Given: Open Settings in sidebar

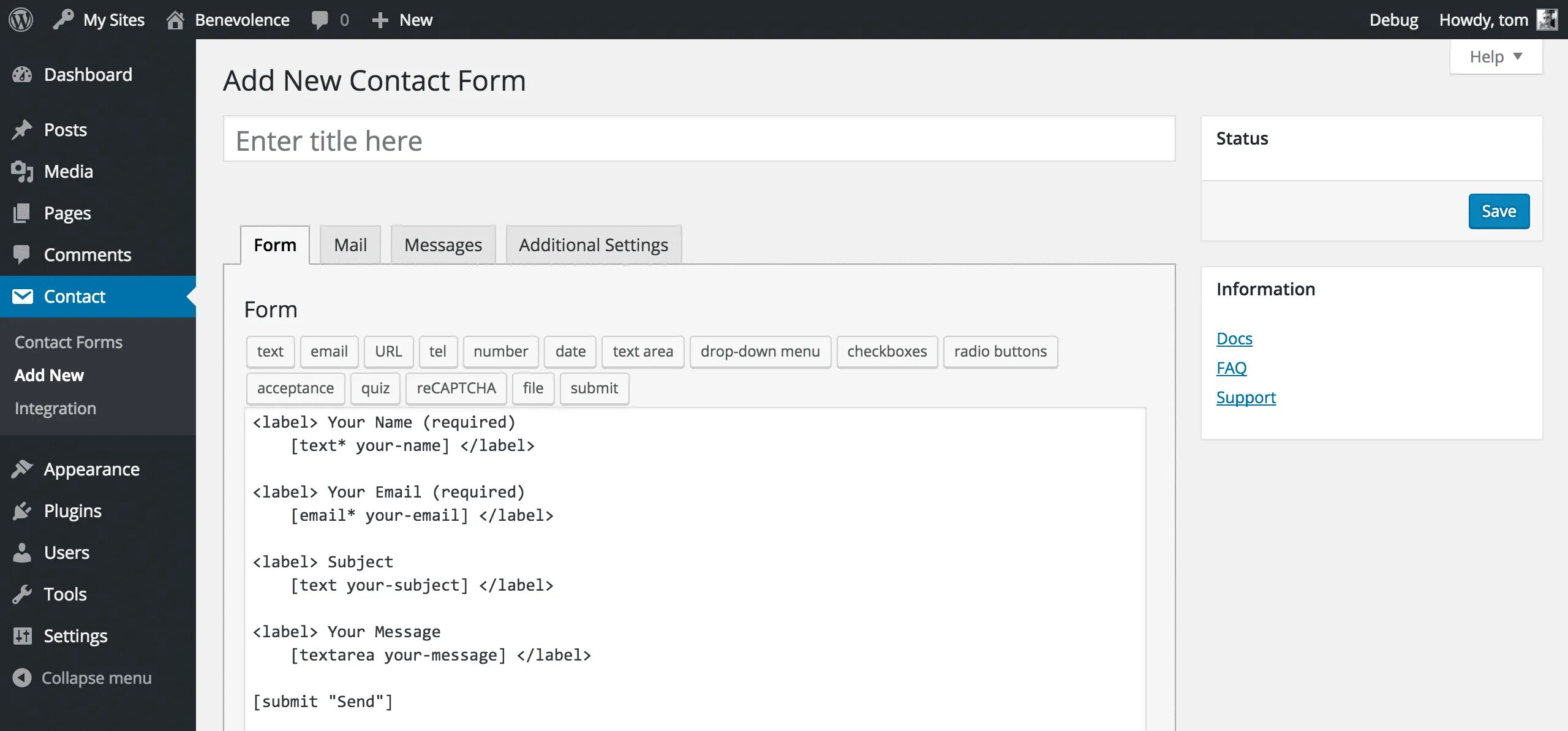Looking at the screenshot, I should (x=98, y=636).
